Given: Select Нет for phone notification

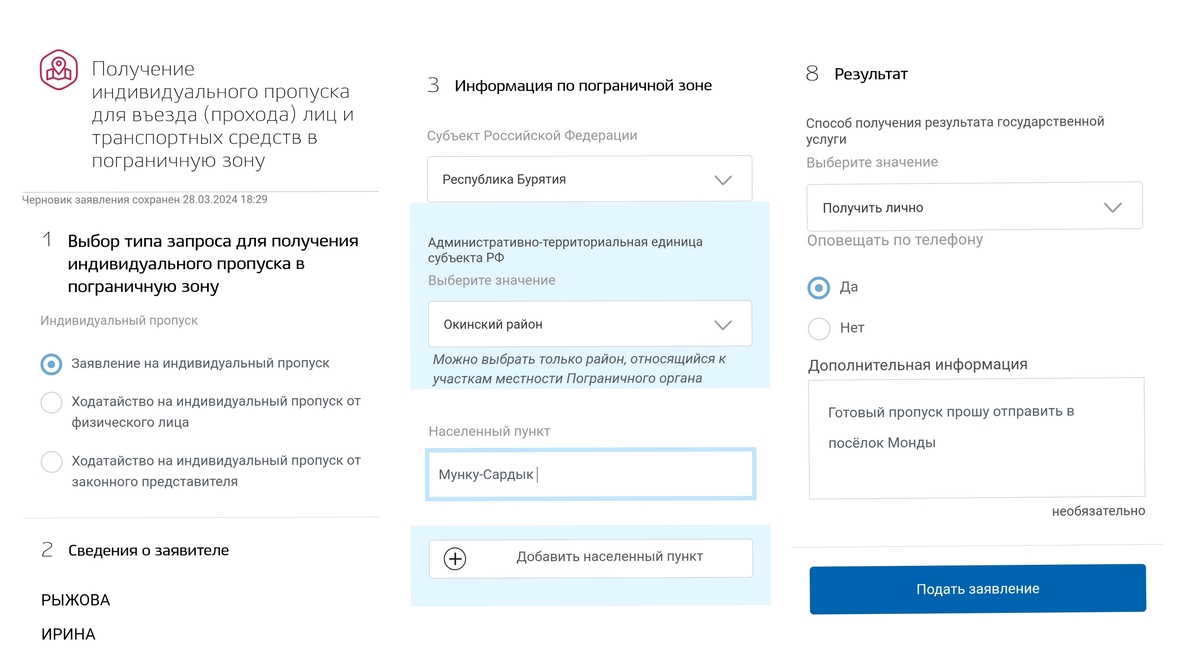Looking at the screenshot, I should 819,328.
